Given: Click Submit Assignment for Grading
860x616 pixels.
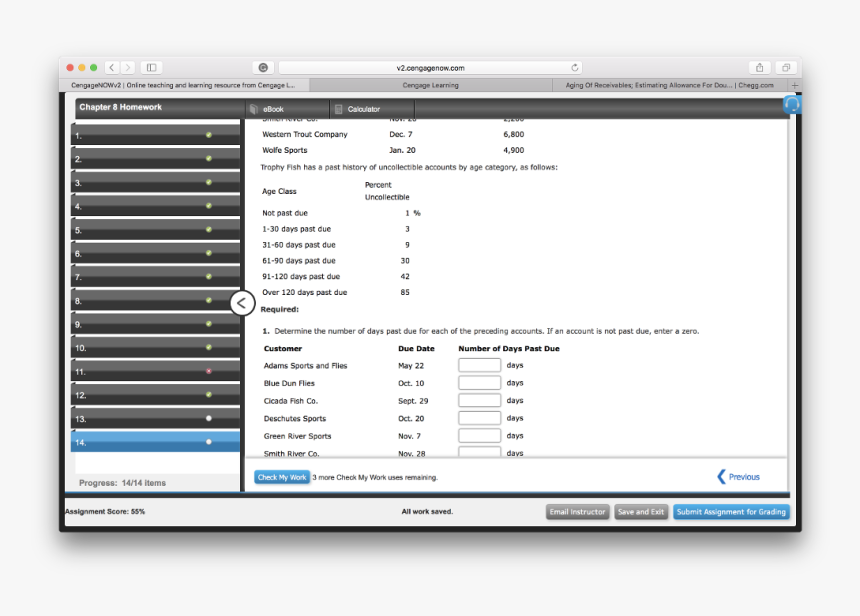Looking at the screenshot, I should [x=731, y=512].
